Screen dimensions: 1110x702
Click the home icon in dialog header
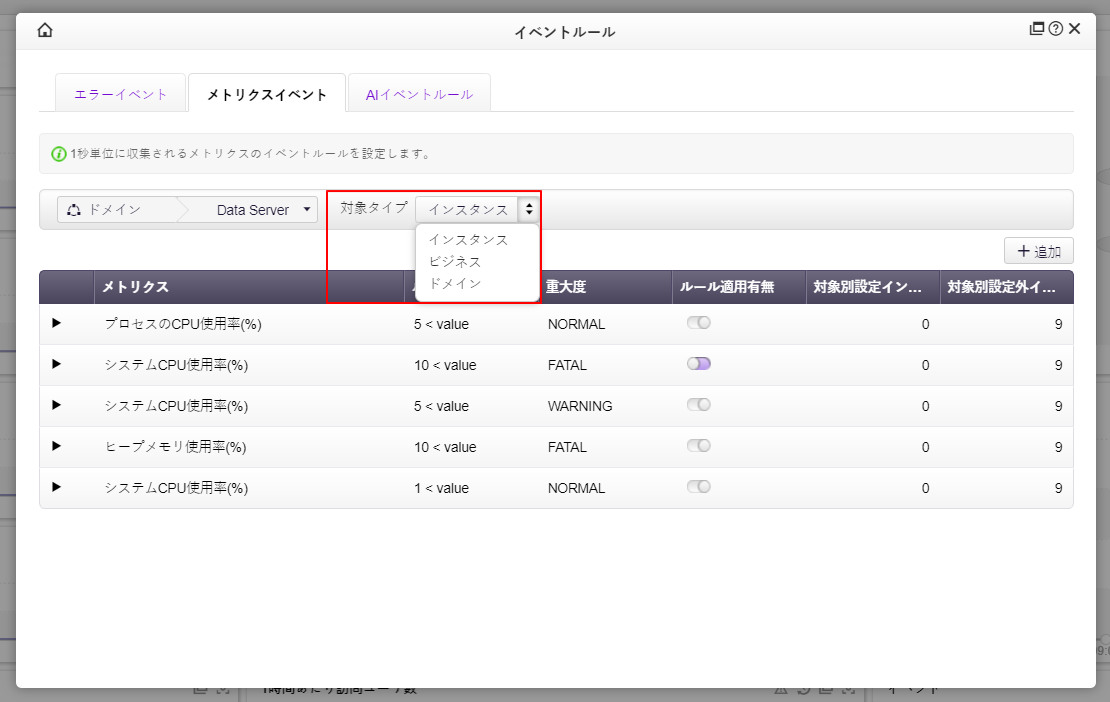point(44,30)
